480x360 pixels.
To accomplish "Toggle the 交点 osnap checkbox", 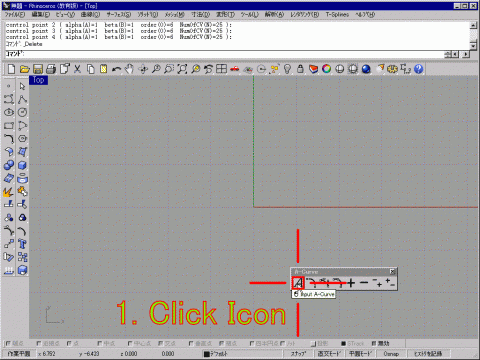I will pos(161,343).
